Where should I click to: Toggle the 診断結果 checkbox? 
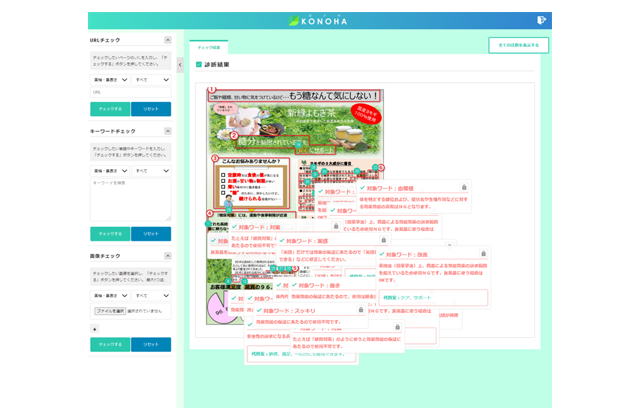(199, 64)
